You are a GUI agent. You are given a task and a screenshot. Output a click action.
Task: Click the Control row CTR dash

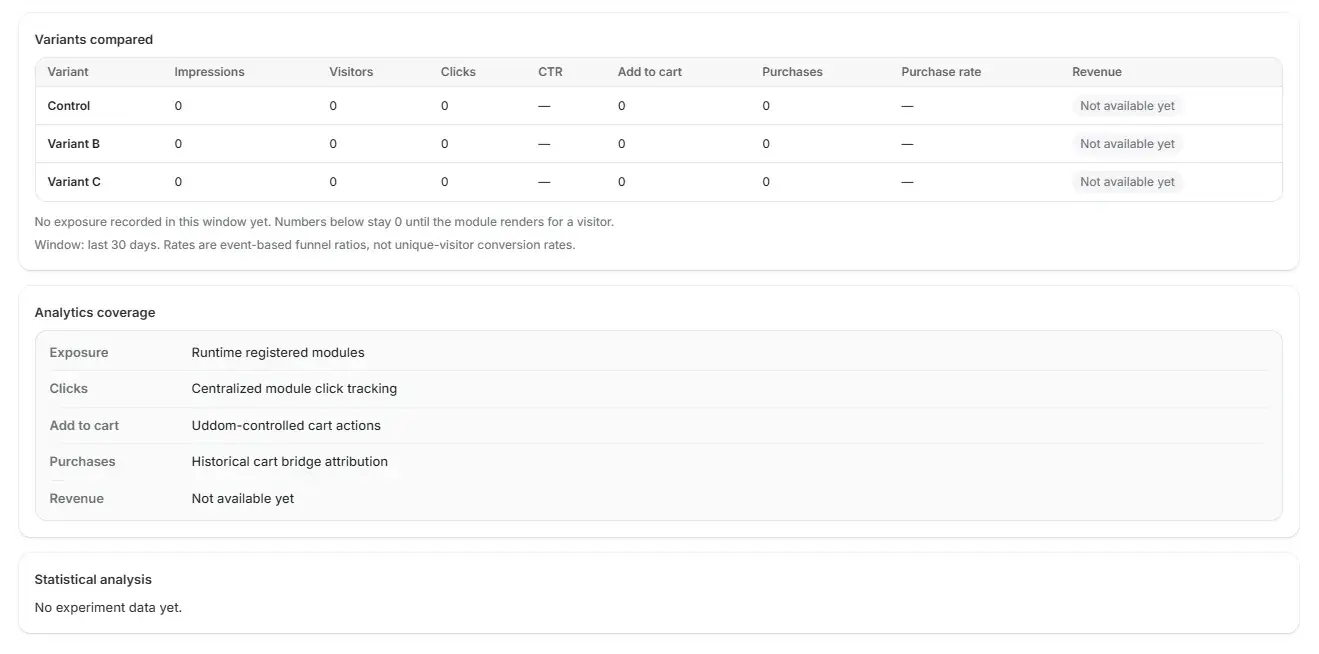pyautogui.click(x=544, y=106)
